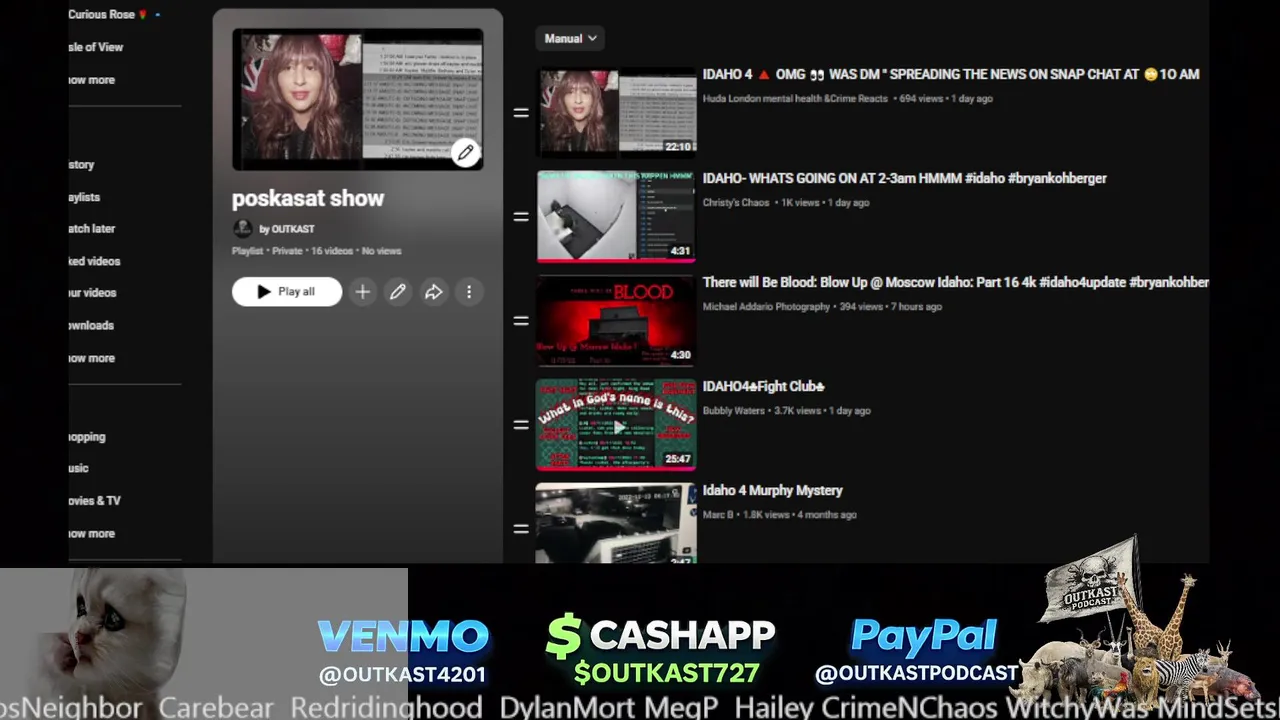Grab the drag handle beside the There will Be Blood video
This screenshot has width=1280, height=720.
(x=521, y=320)
